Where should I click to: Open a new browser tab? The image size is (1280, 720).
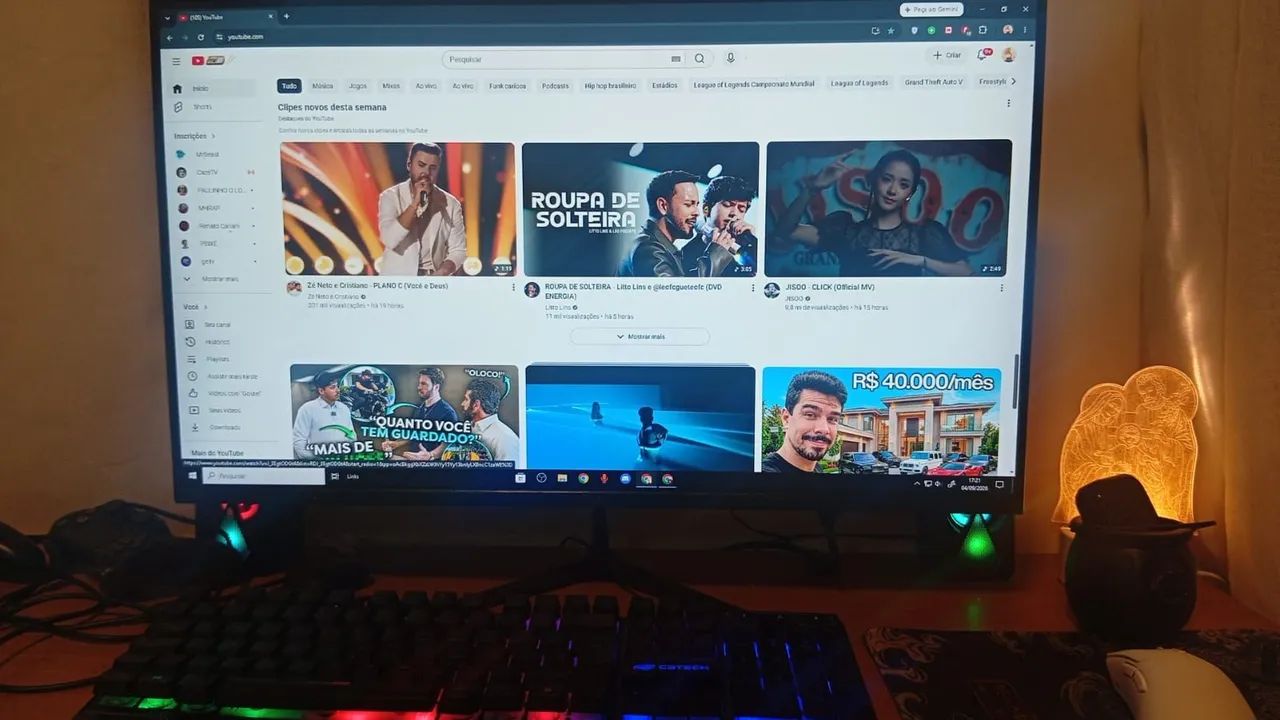[x=286, y=16]
